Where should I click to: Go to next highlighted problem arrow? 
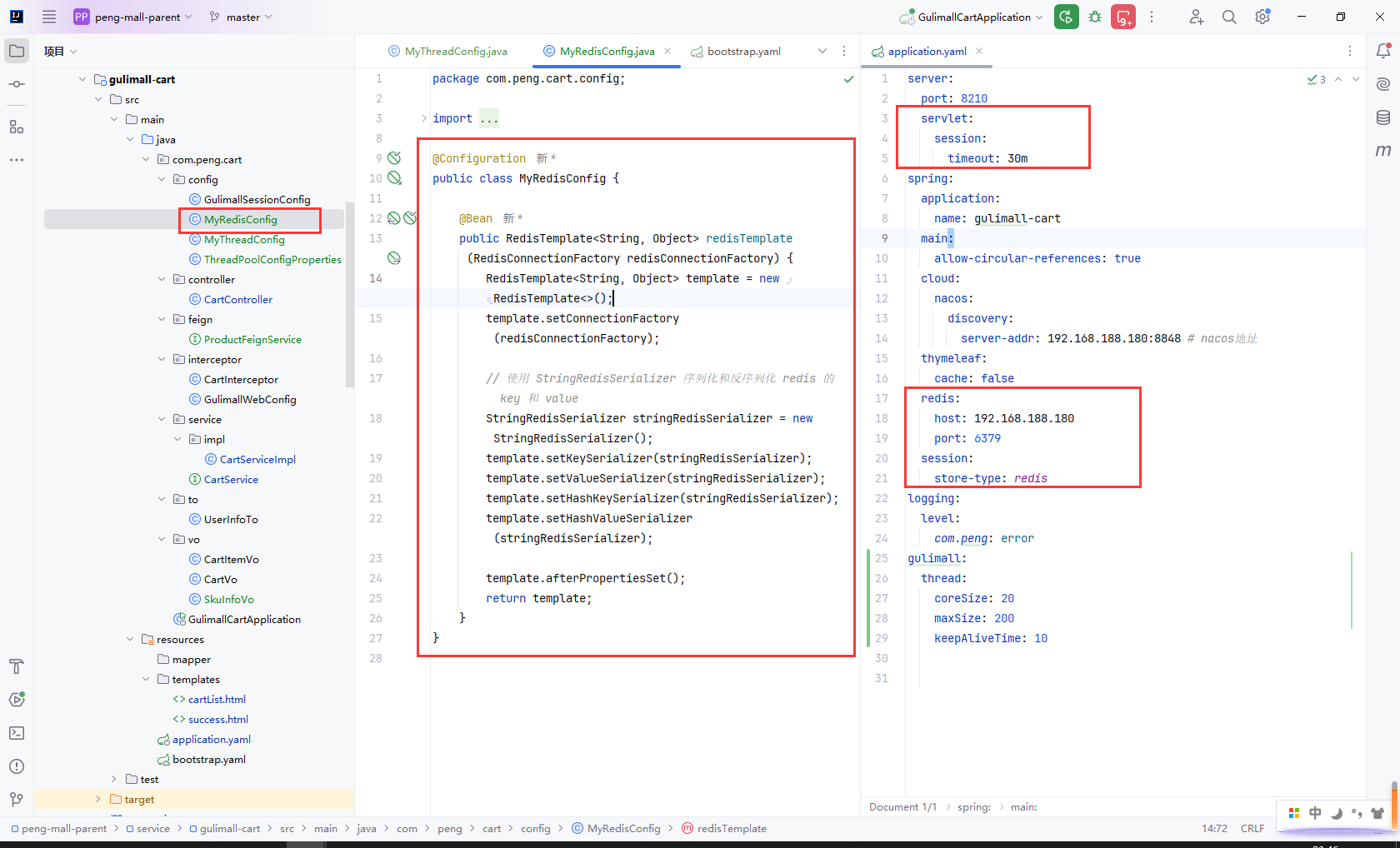click(1356, 79)
